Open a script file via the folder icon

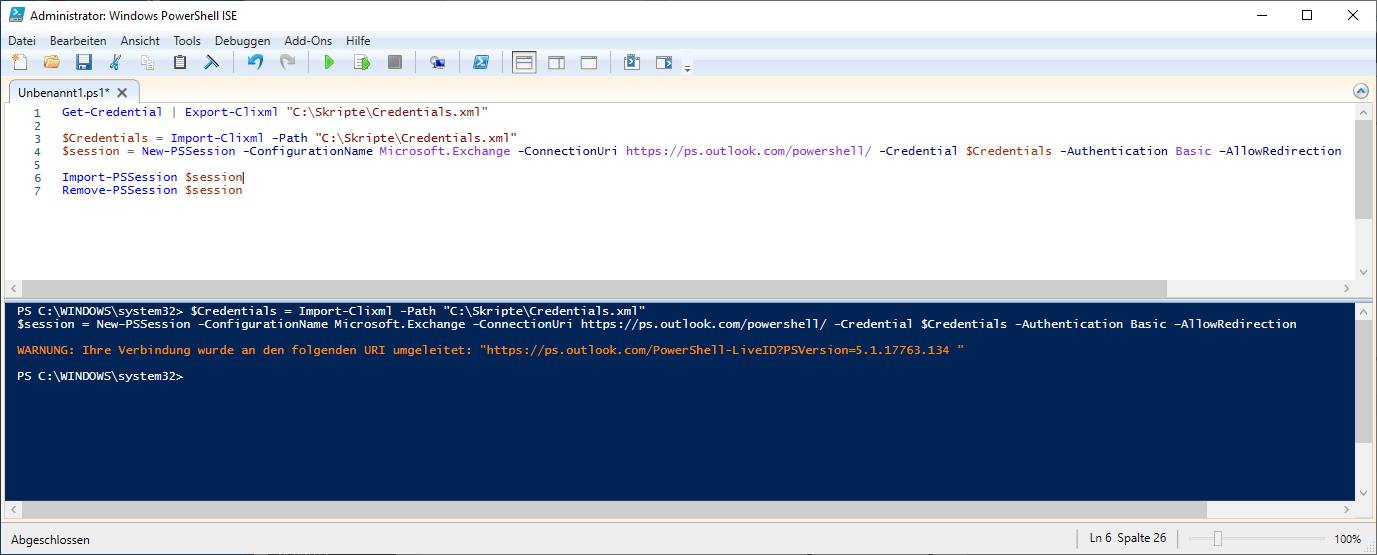[52, 62]
